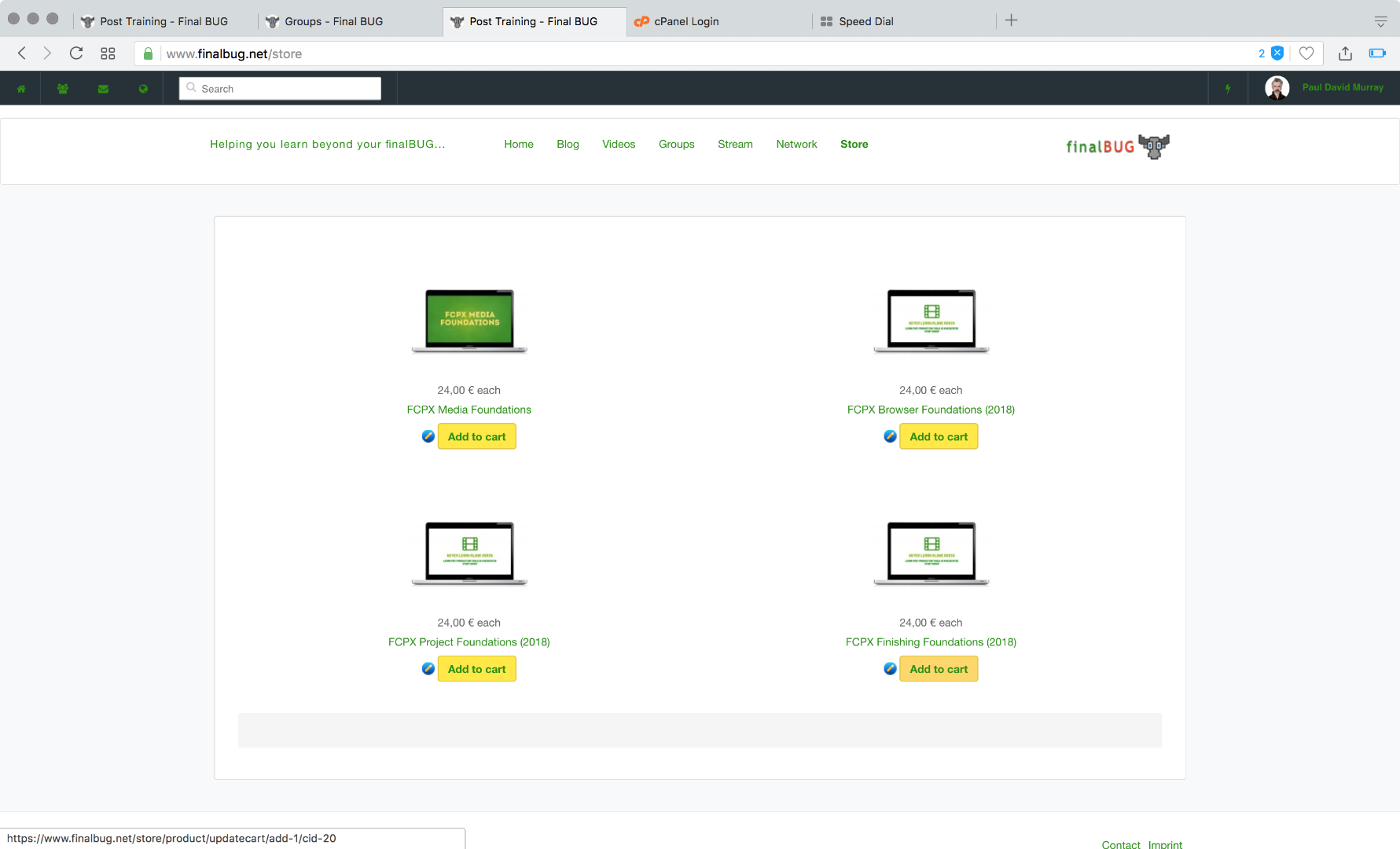1400x849 pixels.
Task: Open a new tab with the plus icon
Action: coord(1012,20)
